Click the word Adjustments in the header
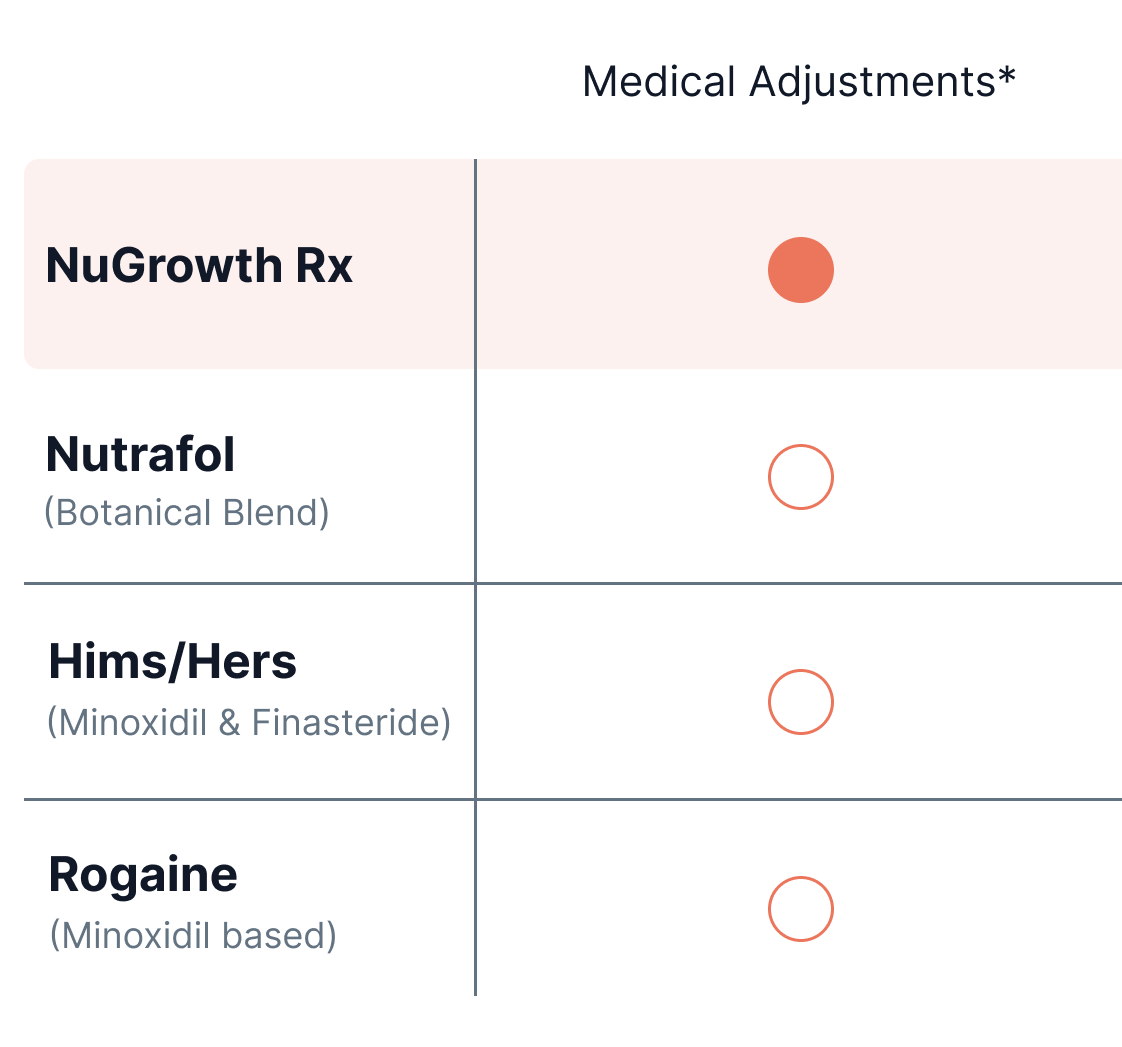This screenshot has width=1122, height=1047. tap(872, 83)
